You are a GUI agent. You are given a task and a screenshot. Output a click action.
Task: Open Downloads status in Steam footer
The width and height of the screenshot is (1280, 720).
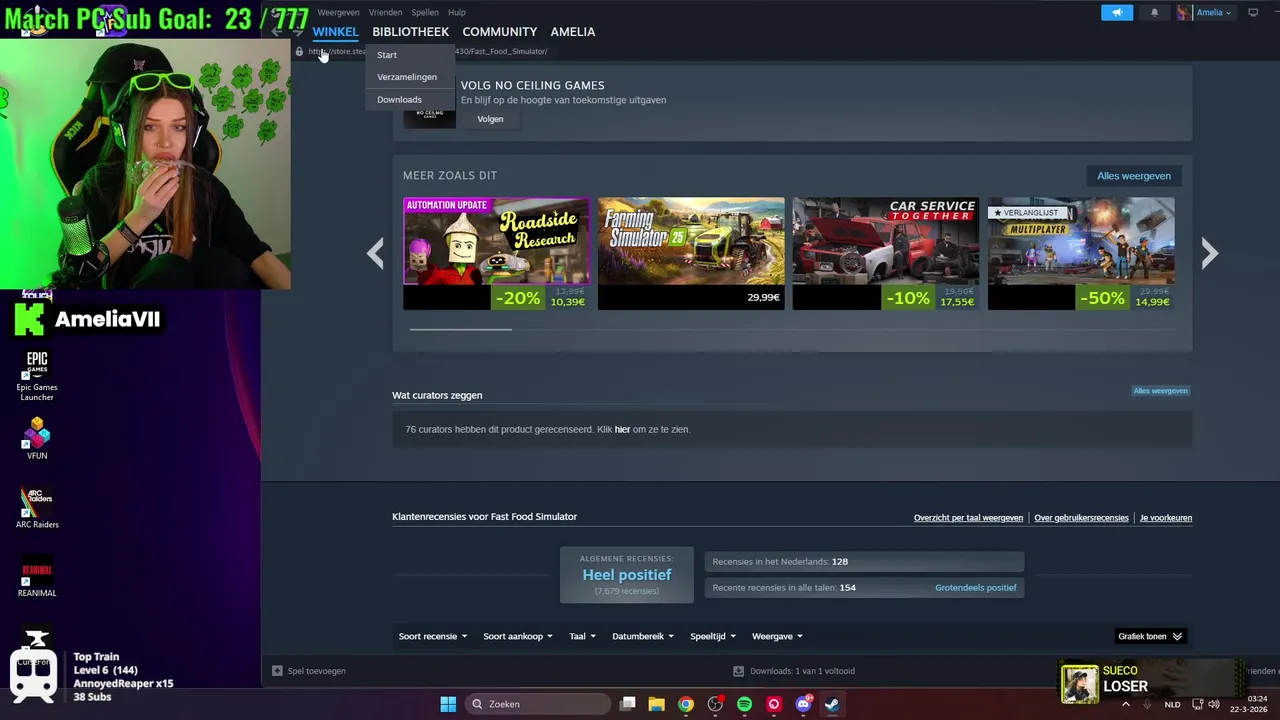794,671
